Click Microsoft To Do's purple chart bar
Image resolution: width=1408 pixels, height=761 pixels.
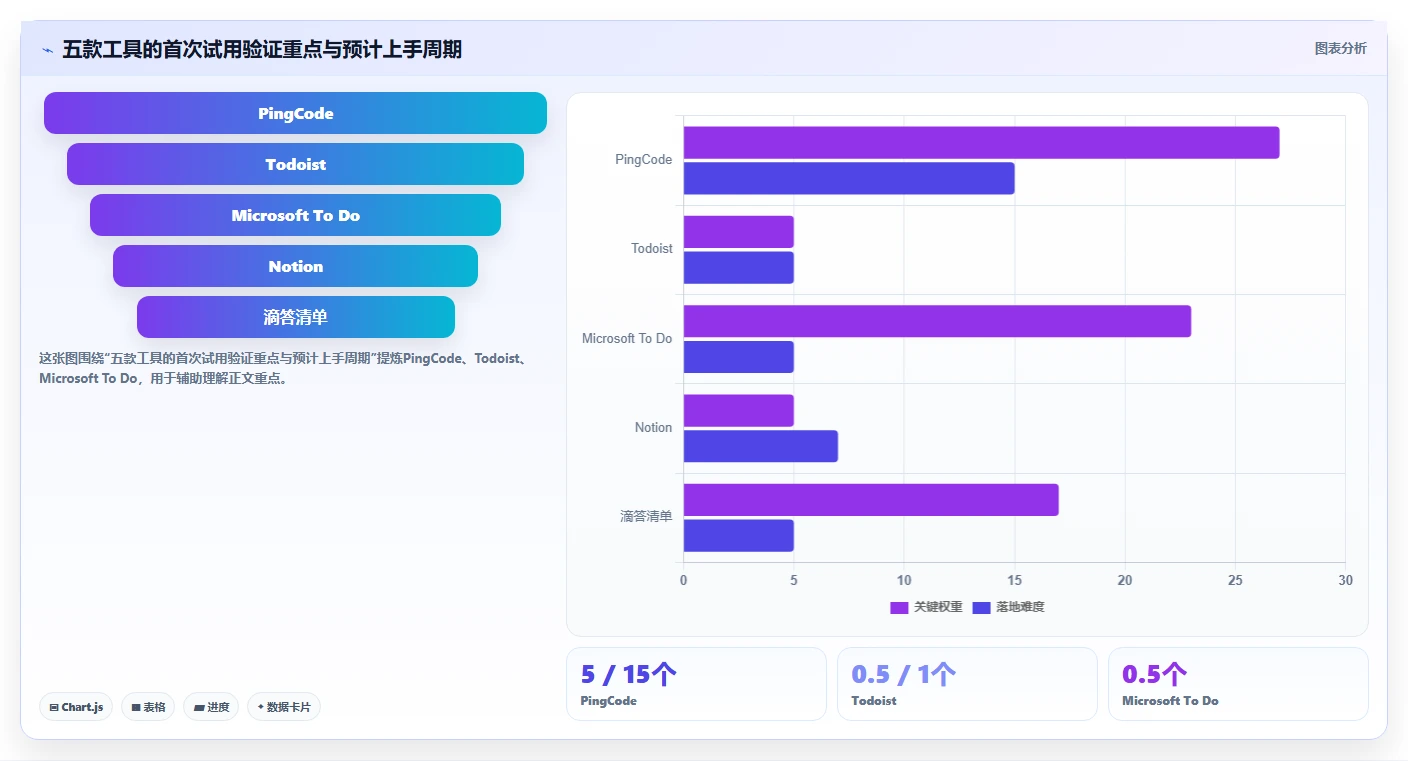[x=937, y=321]
